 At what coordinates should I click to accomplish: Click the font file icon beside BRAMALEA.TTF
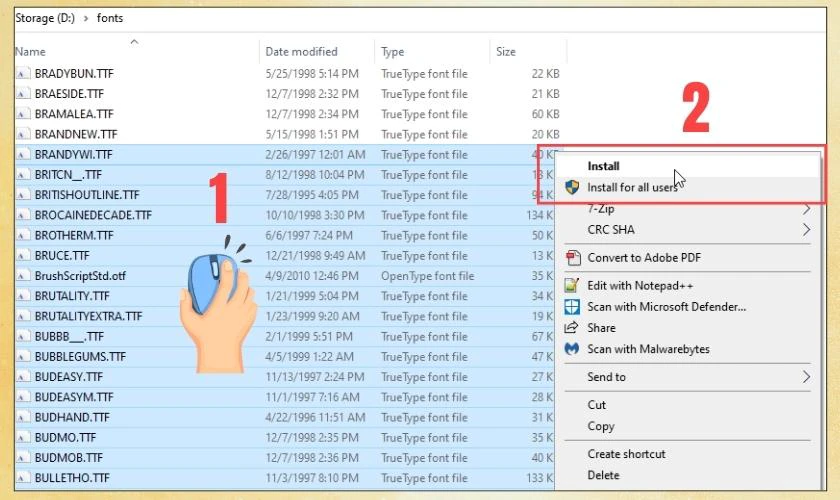pos(22,114)
